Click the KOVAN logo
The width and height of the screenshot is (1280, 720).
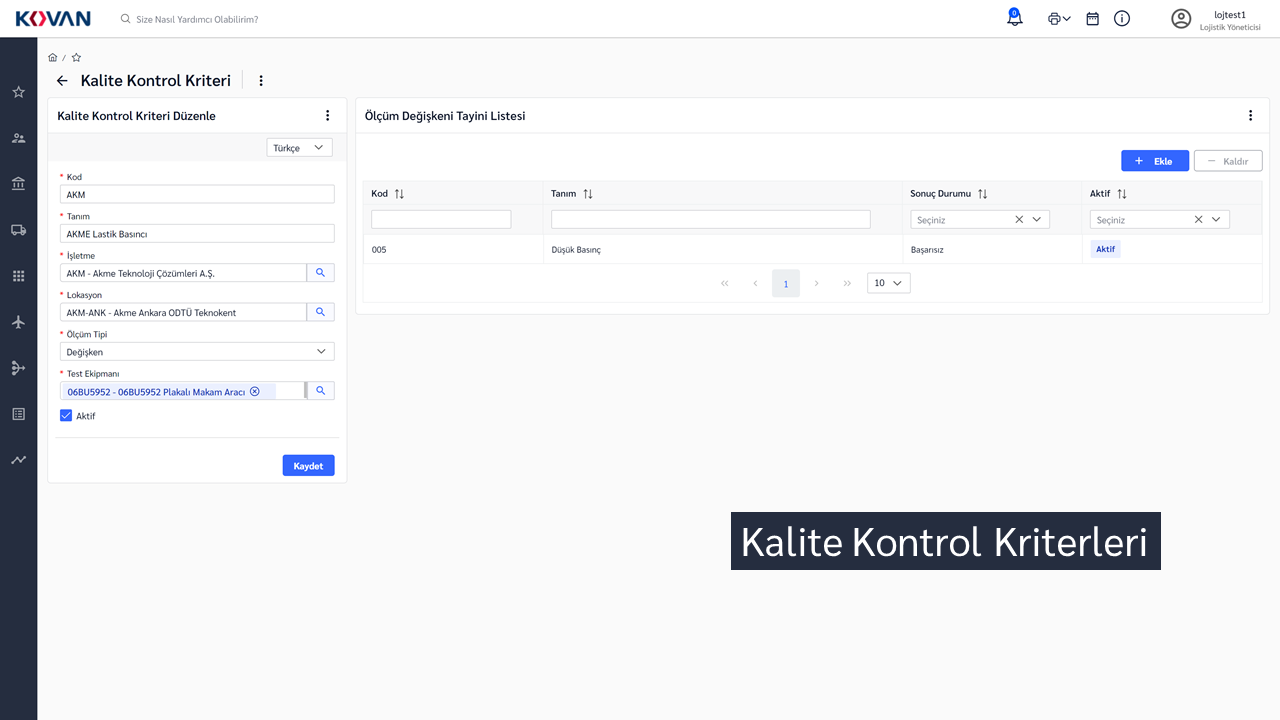click(x=53, y=19)
